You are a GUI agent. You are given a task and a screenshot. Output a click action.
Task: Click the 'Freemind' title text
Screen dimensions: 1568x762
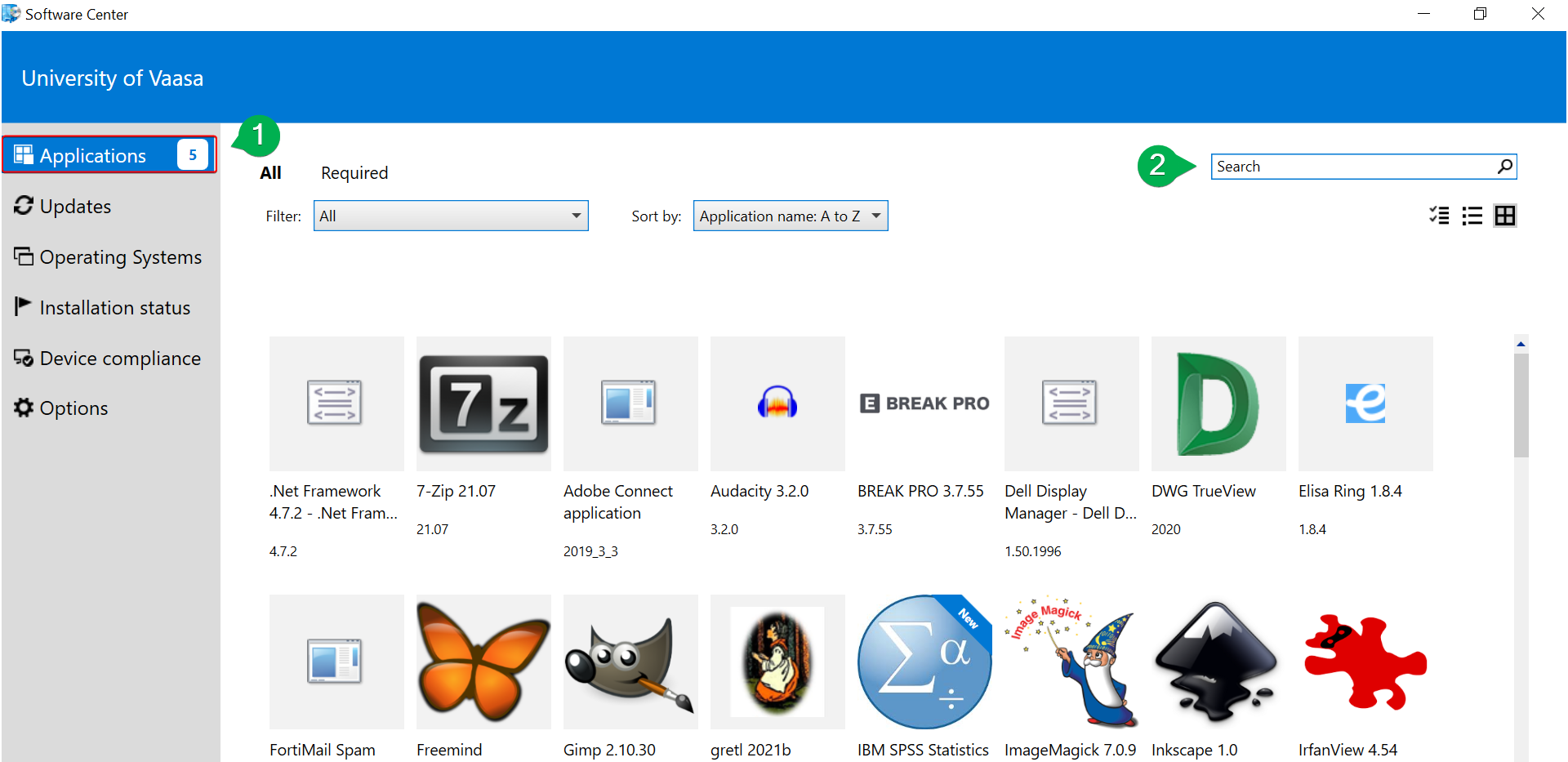pos(449,750)
